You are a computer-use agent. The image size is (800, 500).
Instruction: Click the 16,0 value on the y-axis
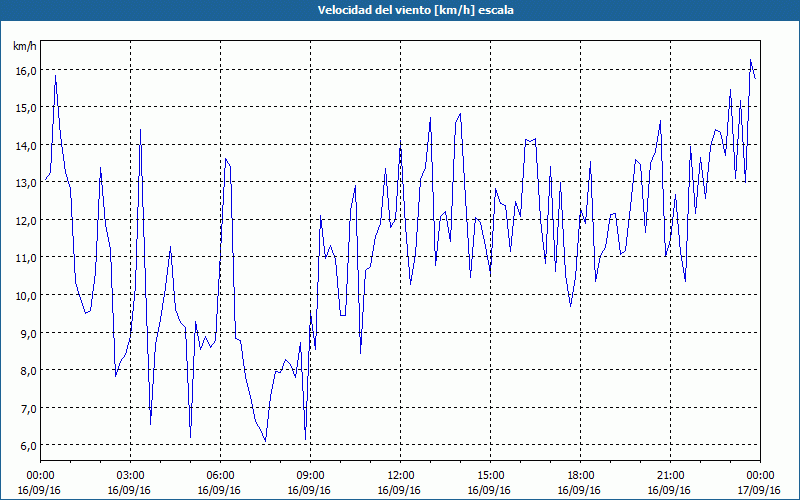(26, 70)
